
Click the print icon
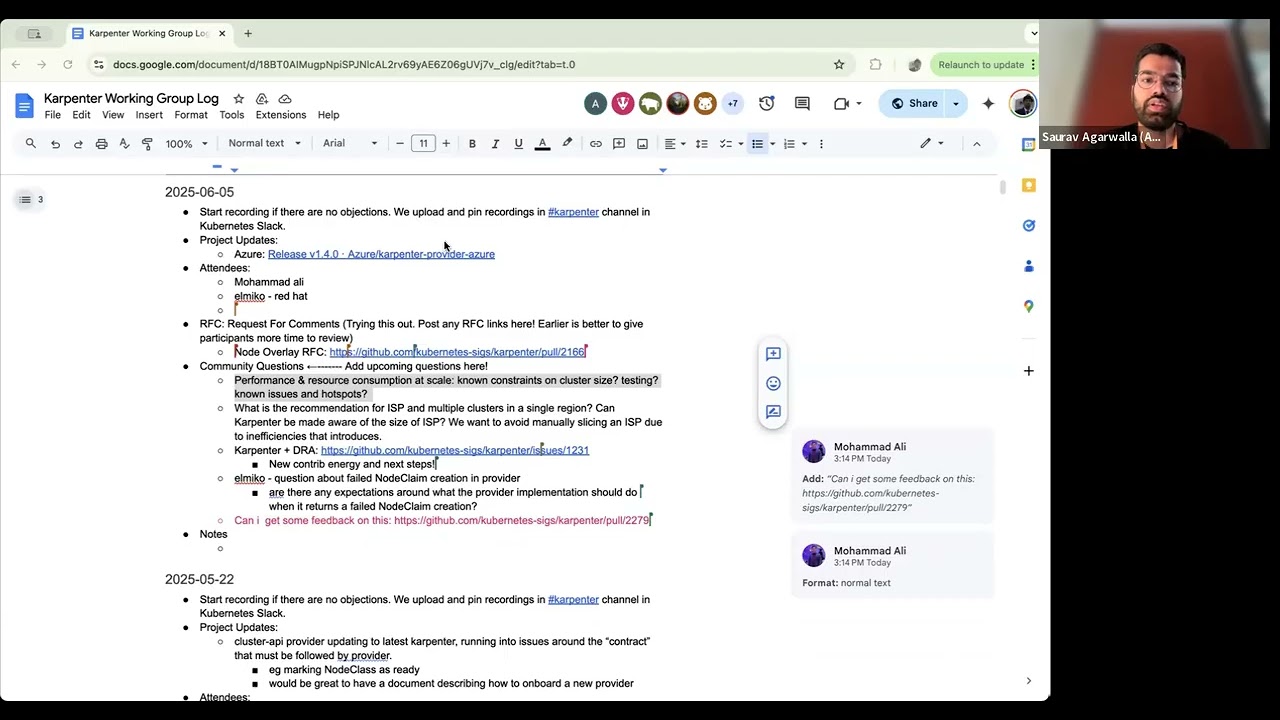pyautogui.click(x=101, y=144)
